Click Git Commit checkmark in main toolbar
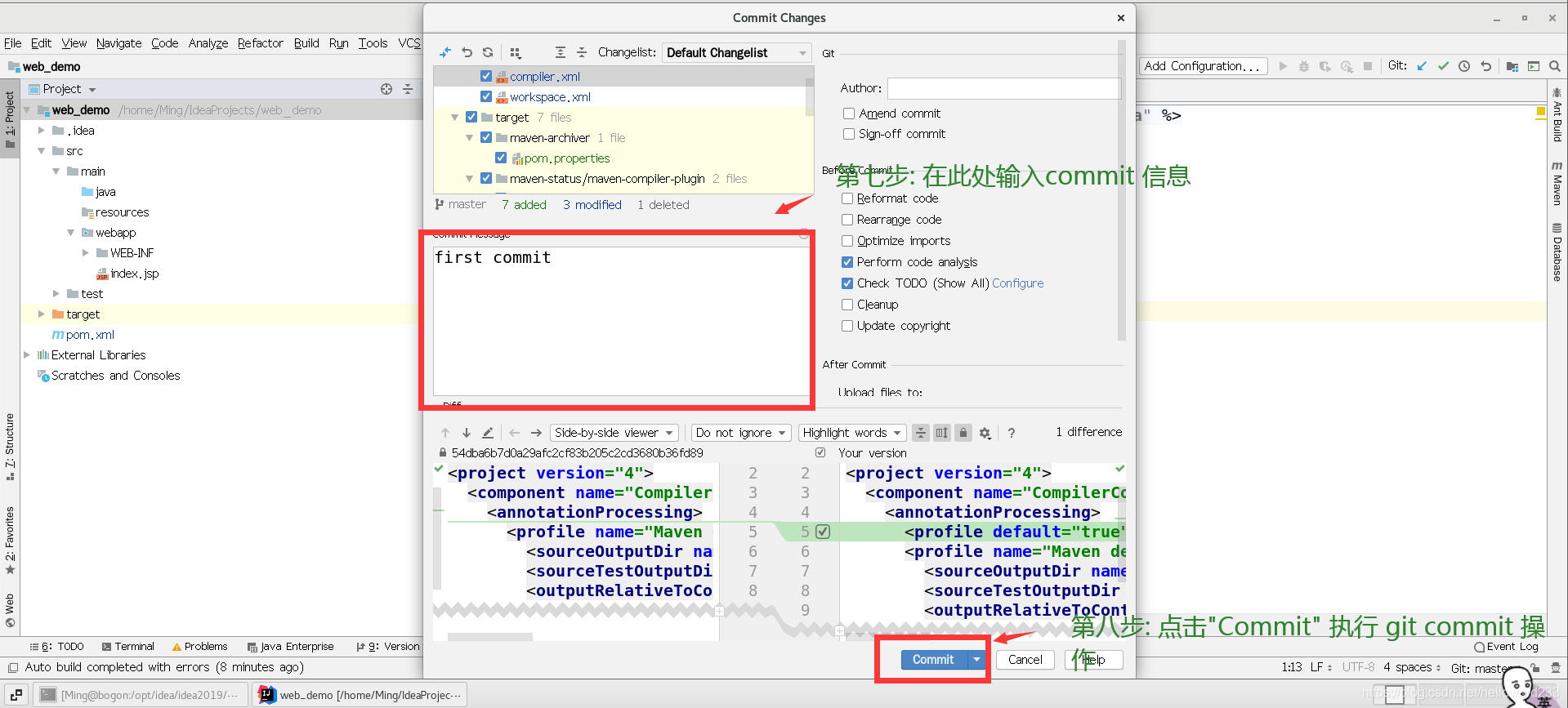Viewport: 1568px width, 708px height. point(1443,66)
